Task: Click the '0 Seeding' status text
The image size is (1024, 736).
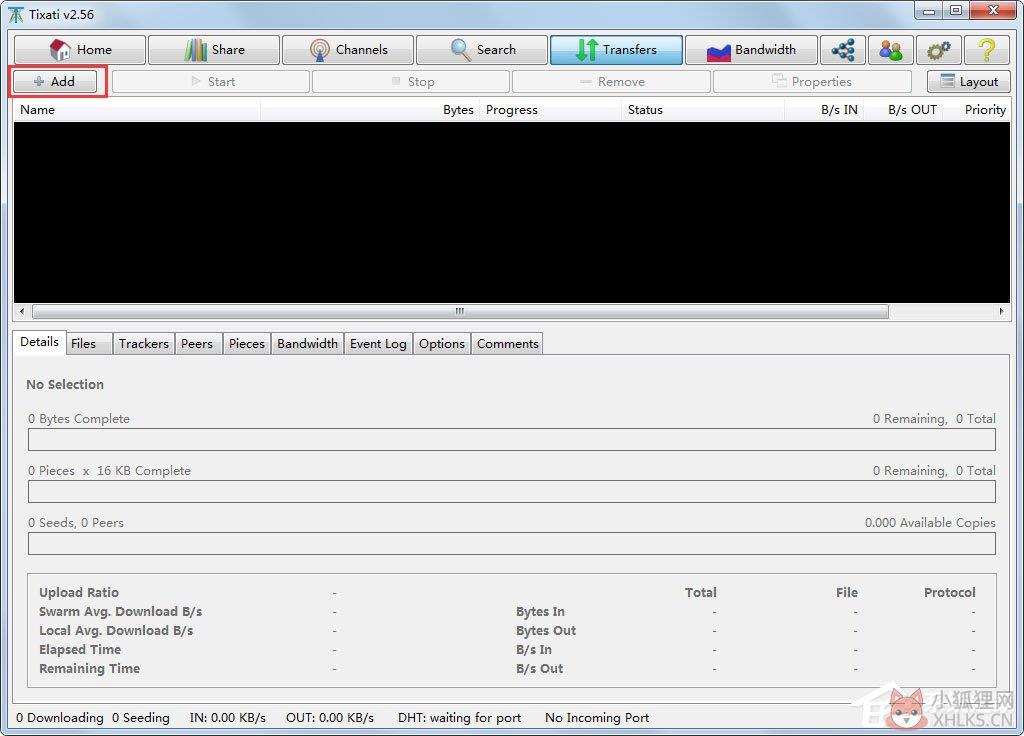Action: pyautogui.click(x=140, y=718)
